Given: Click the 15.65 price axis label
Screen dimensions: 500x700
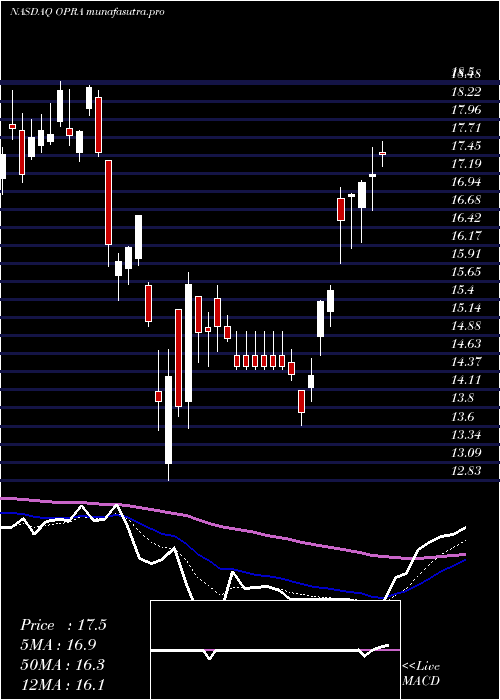Looking at the screenshot, I should (467, 272).
